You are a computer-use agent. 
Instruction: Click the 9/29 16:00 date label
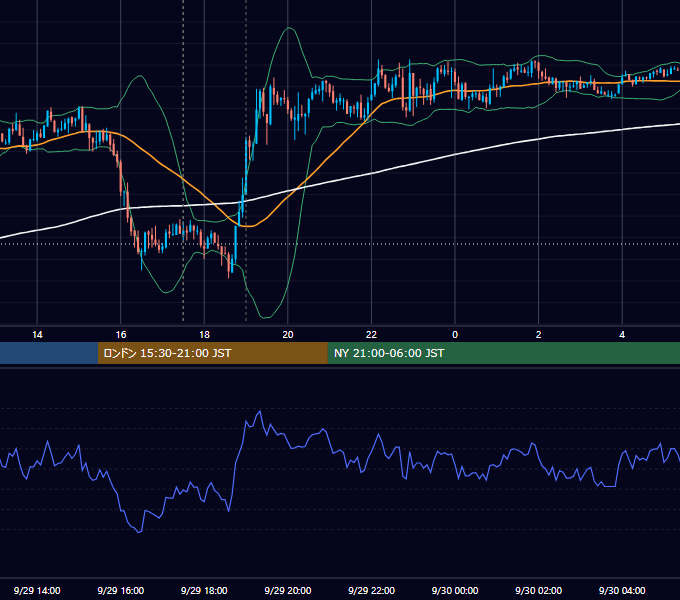[x=121, y=590]
